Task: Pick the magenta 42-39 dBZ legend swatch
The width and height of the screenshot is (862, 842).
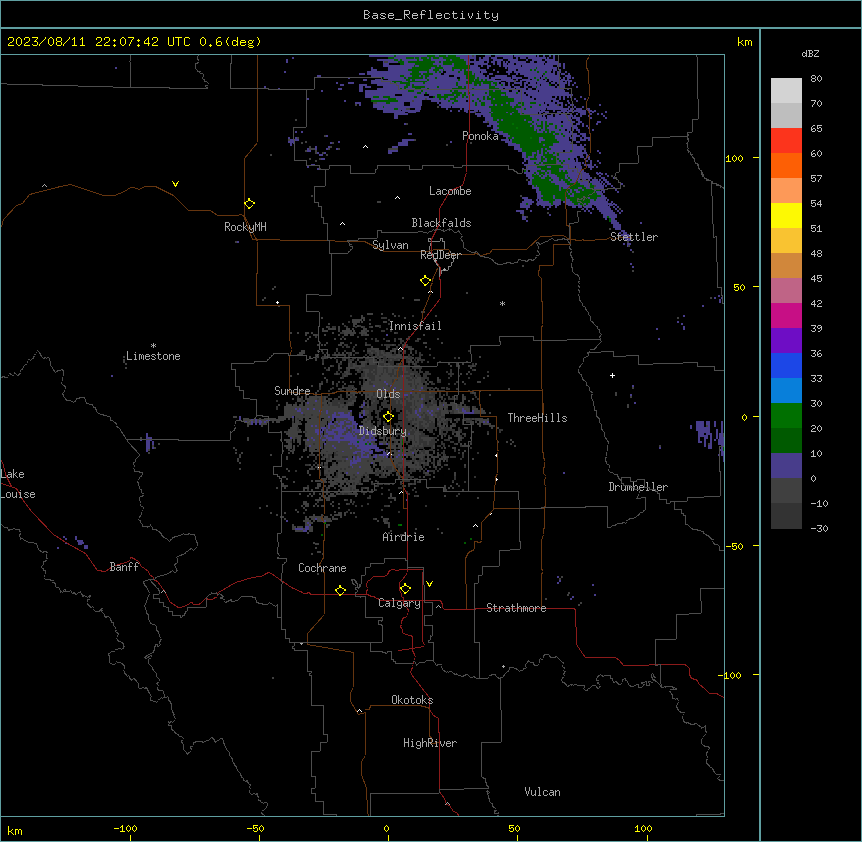Action: click(786, 315)
